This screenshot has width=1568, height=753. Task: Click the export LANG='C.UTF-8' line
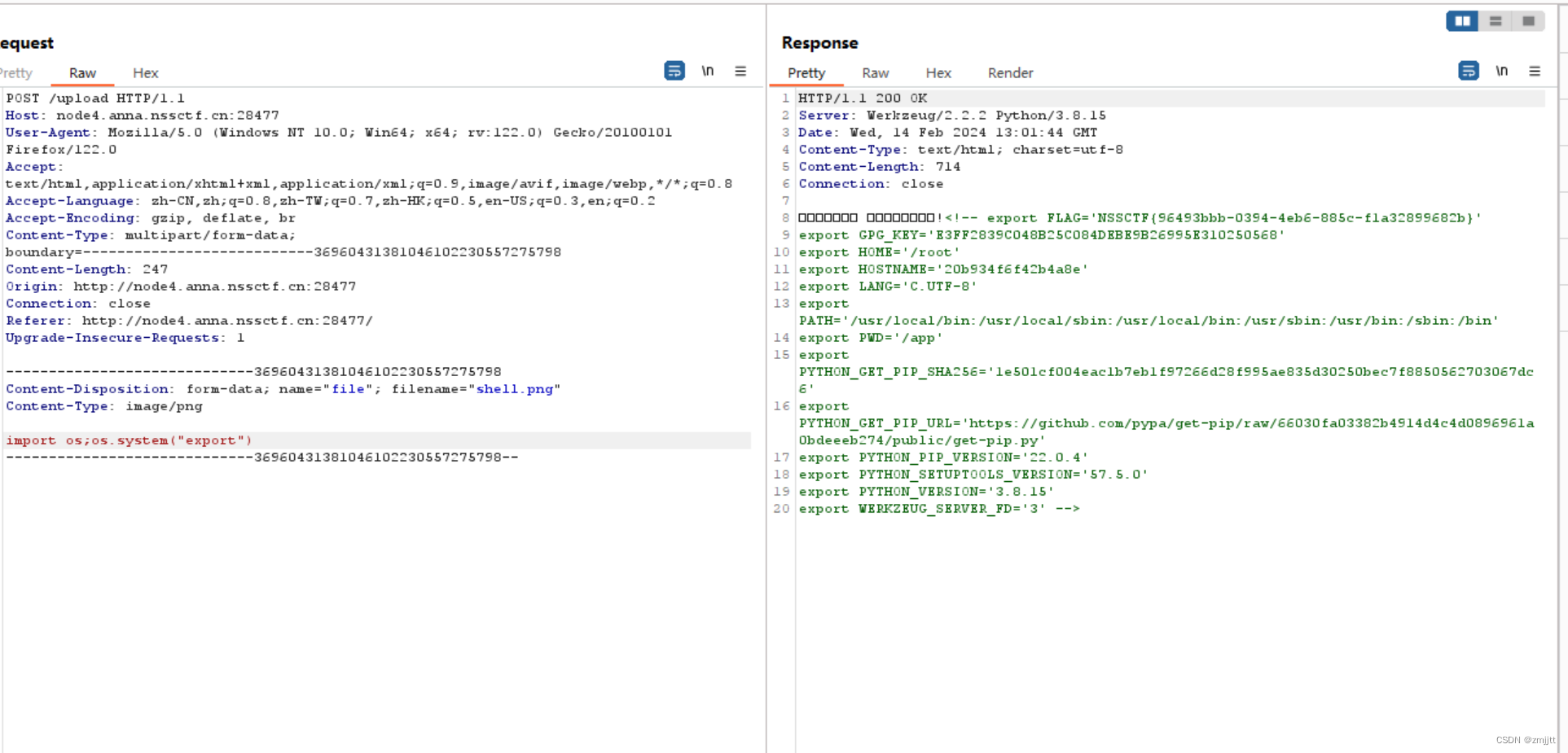pyautogui.click(x=888, y=287)
